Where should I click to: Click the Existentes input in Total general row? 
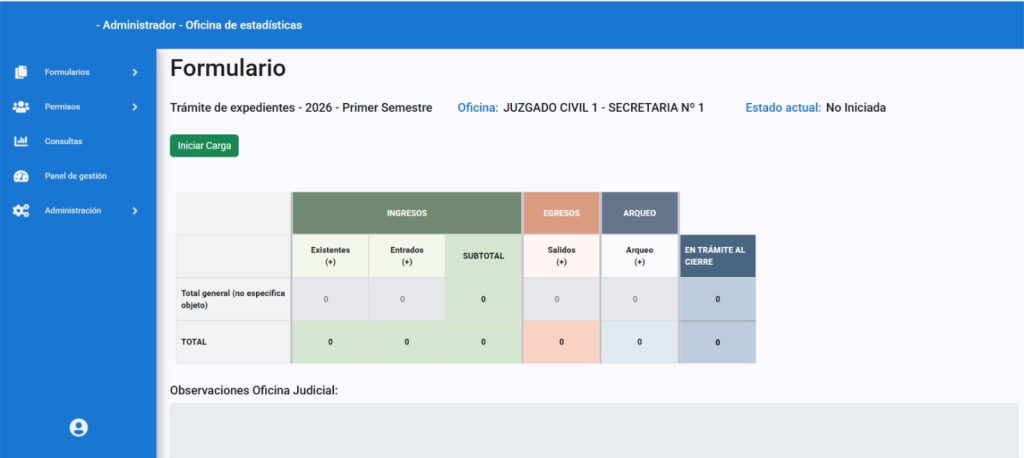[x=330, y=299]
